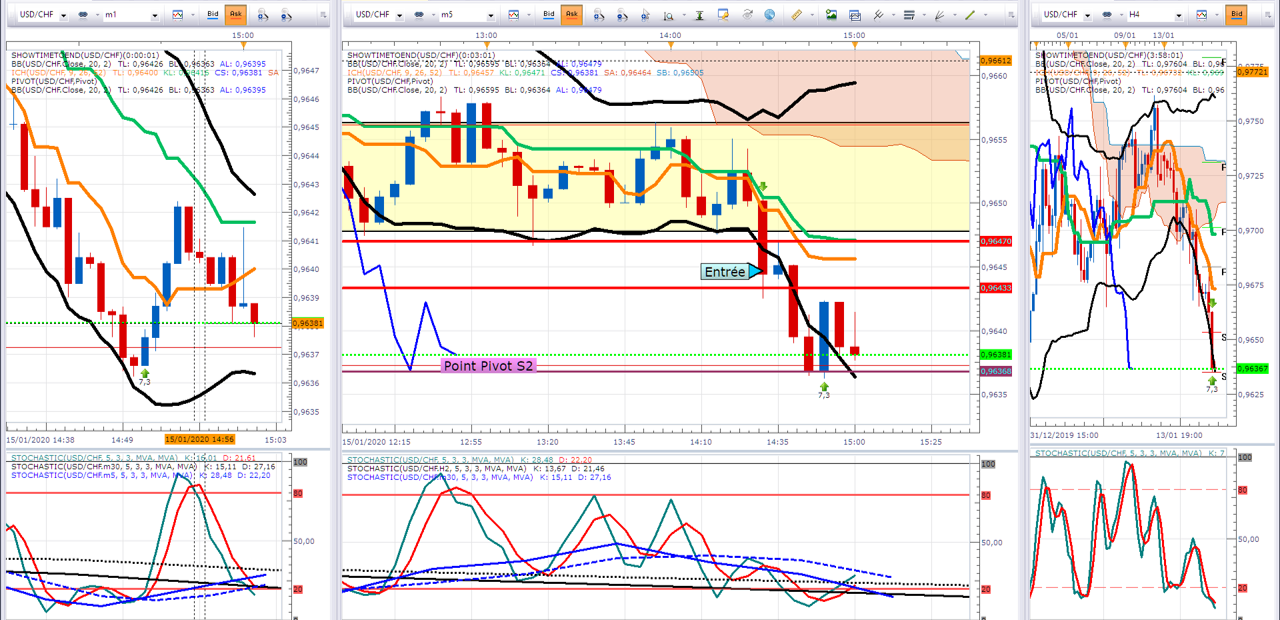Click the green 0,96367 price tag on the H4 chart
The image size is (1280, 620).
point(1254,369)
